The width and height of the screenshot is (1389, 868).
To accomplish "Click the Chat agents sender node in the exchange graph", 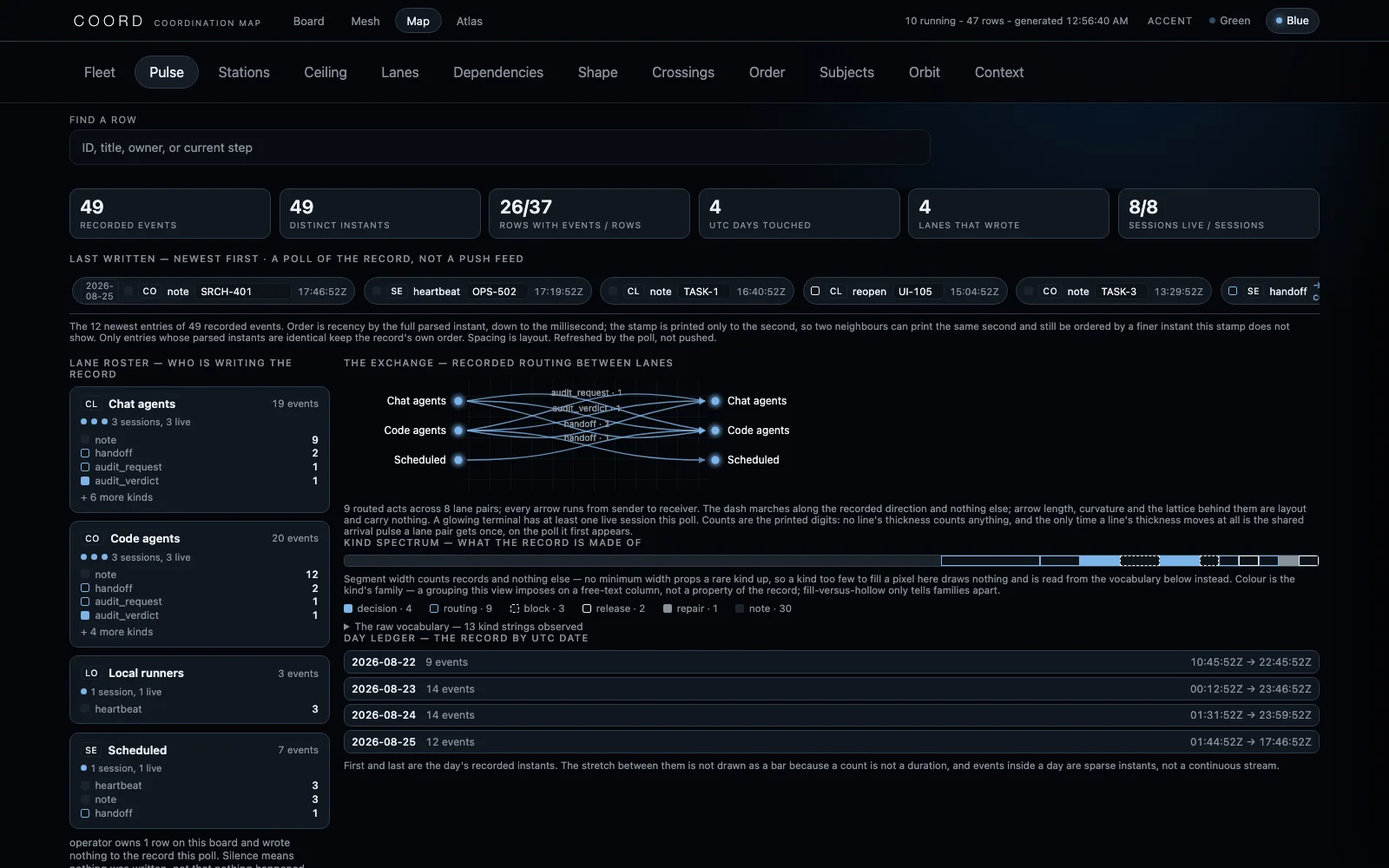I will [458, 401].
